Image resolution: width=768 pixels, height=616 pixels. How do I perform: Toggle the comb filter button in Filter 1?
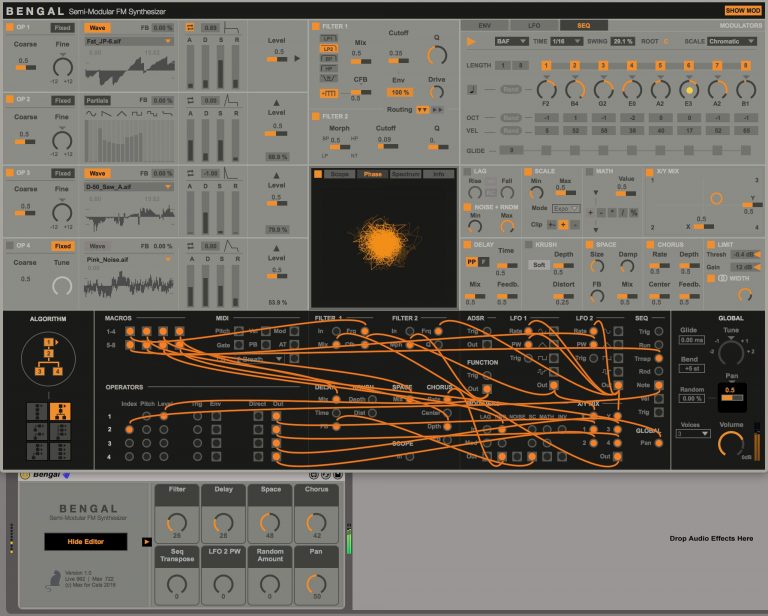[x=328, y=93]
